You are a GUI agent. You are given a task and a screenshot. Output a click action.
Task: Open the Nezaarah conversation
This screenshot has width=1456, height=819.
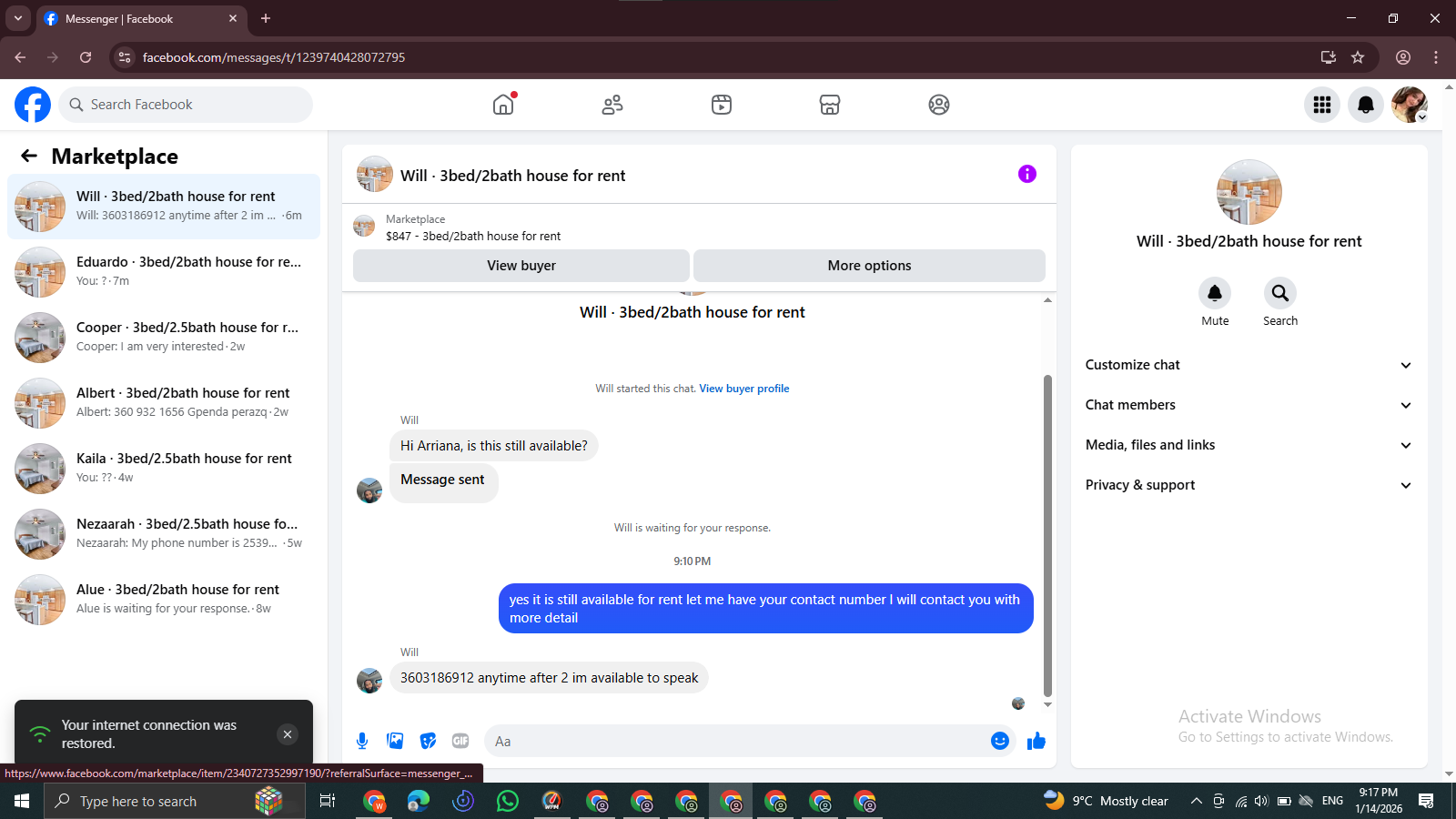[x=164, y=534]
